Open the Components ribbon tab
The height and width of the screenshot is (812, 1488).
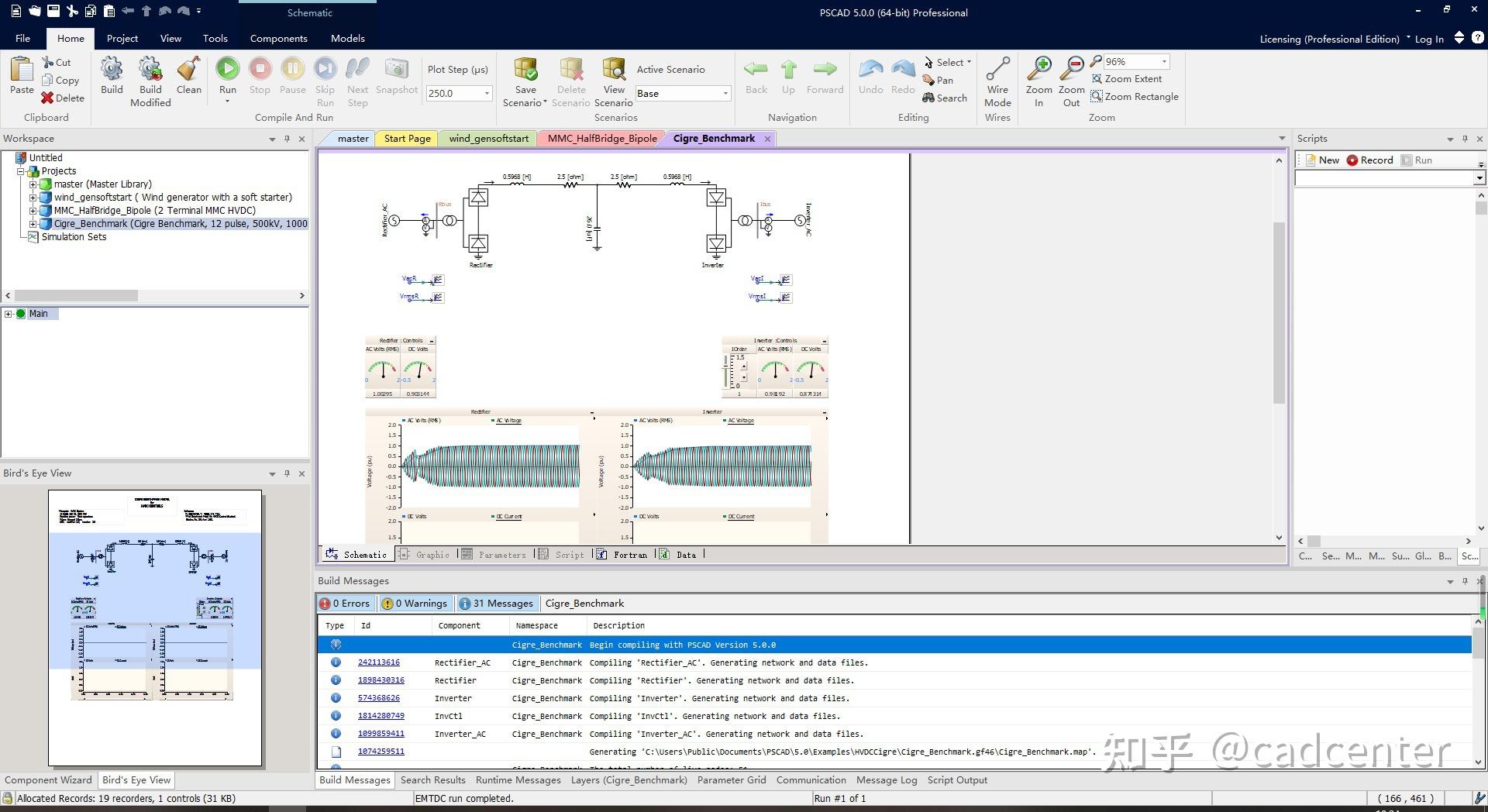click(x=278, y=39)
